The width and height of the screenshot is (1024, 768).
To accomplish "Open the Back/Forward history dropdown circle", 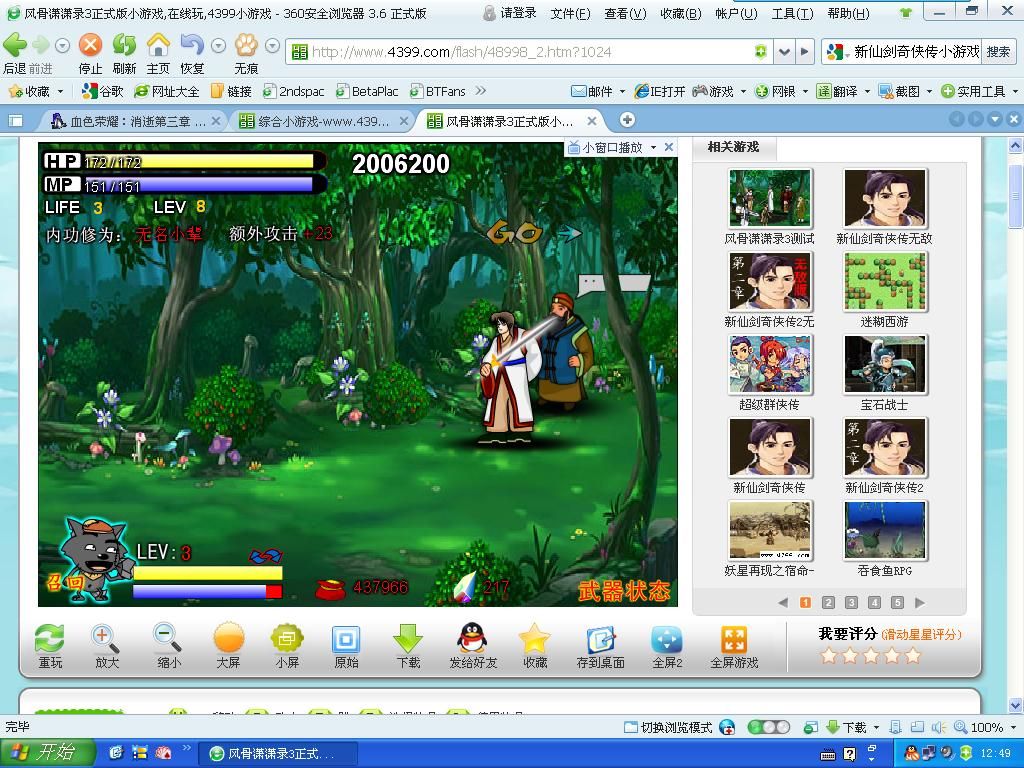I will (62, 46).
